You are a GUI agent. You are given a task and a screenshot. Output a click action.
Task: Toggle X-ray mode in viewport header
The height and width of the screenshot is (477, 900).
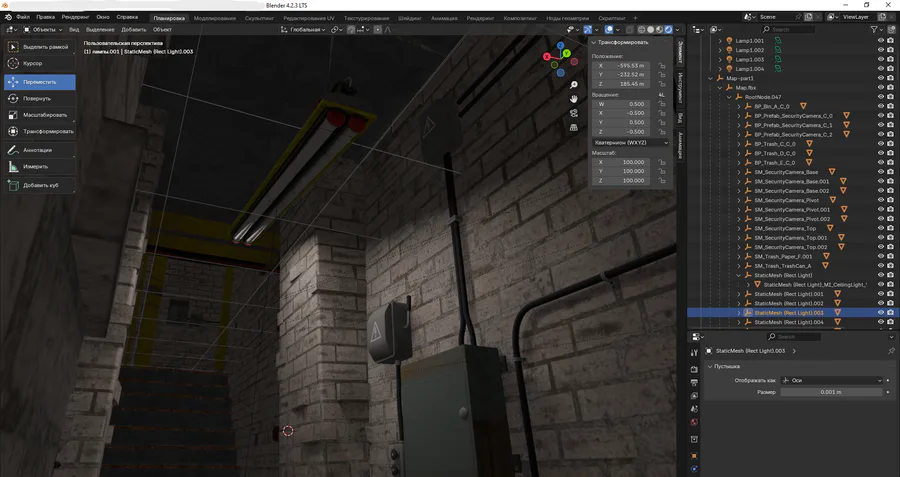630,29
